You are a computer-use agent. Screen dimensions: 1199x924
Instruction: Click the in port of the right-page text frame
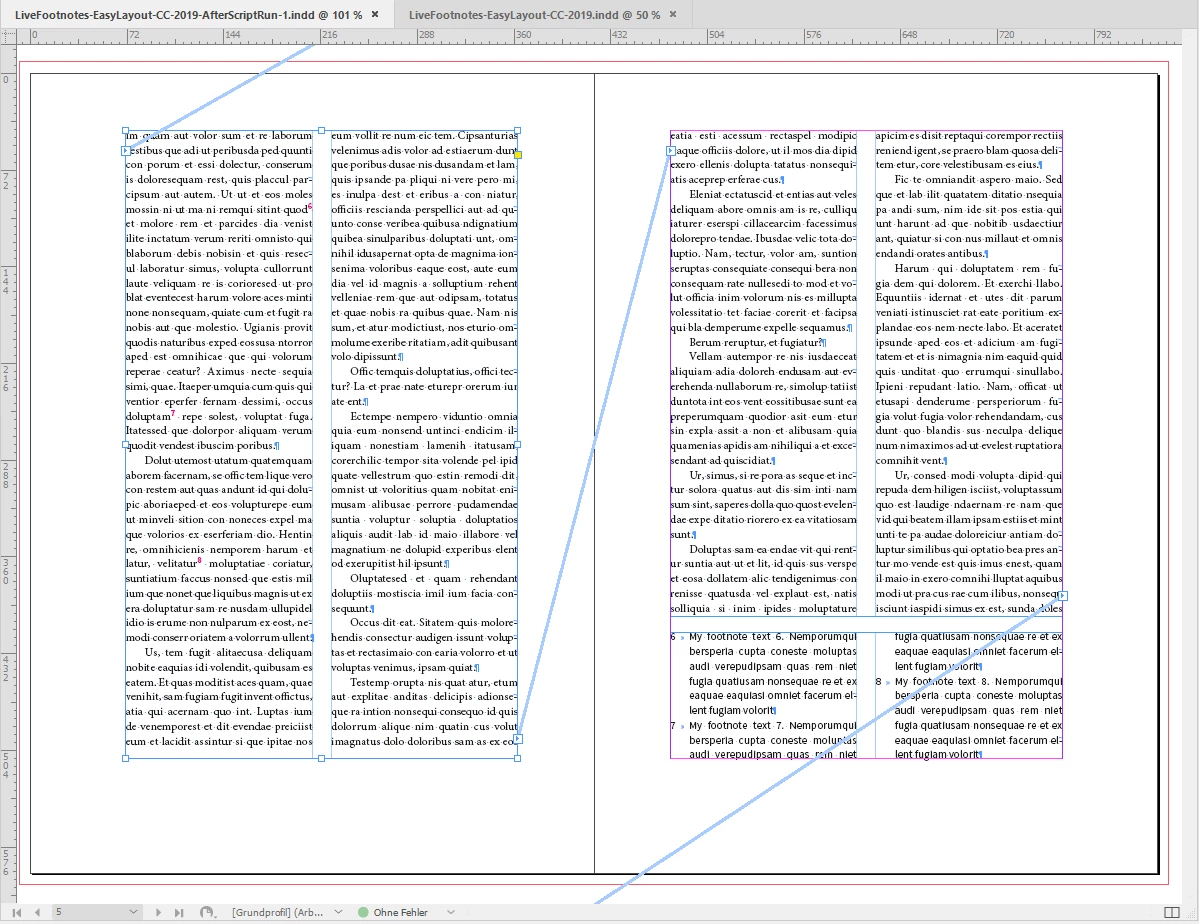pyautogui.click(x=671, y=151)
